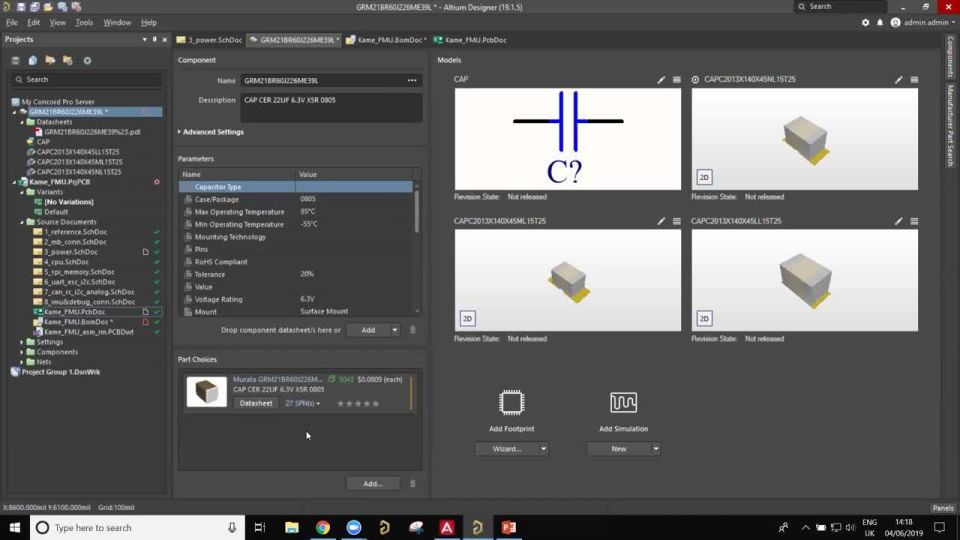This screenshot has height=540, width=960.
Task: Expand the Settings folder in Projects tree
Action: (22, 342)
